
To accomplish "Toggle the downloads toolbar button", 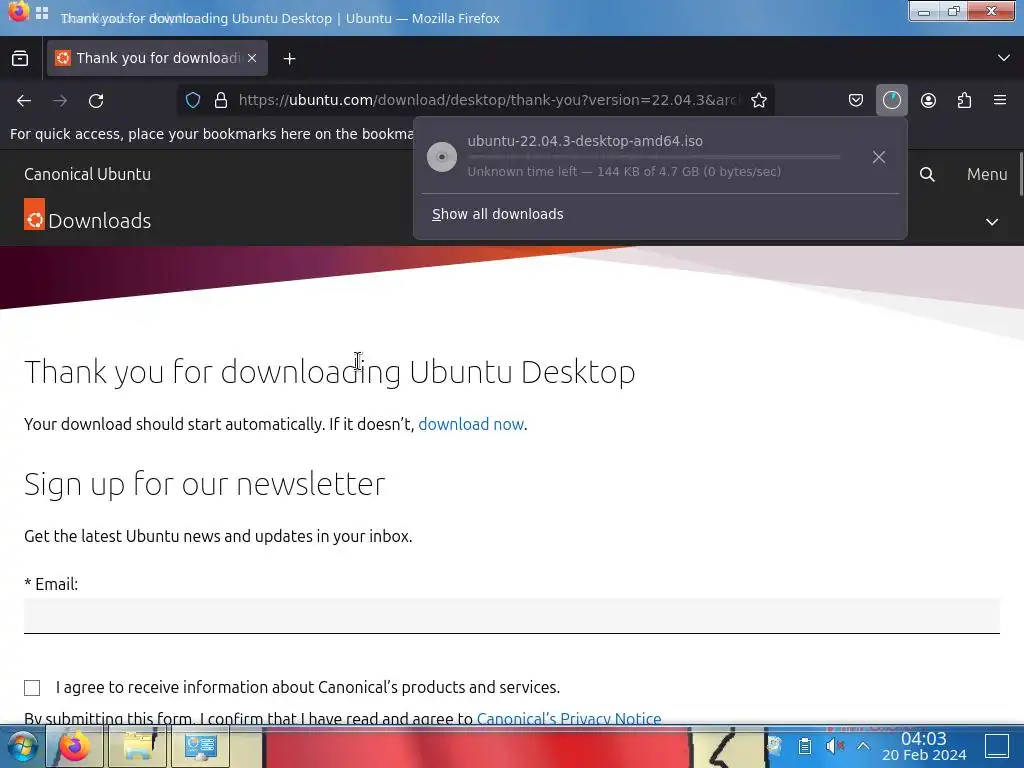I will 891,100.
